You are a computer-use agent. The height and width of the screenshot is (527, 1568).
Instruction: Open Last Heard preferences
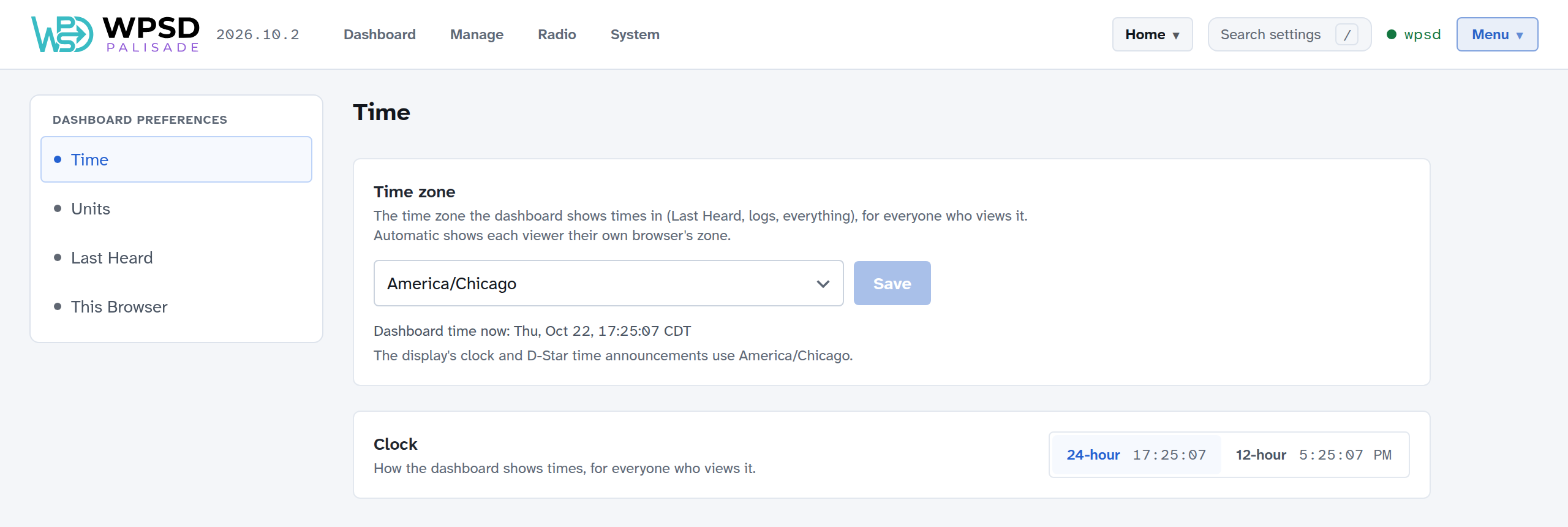(176, 257)
